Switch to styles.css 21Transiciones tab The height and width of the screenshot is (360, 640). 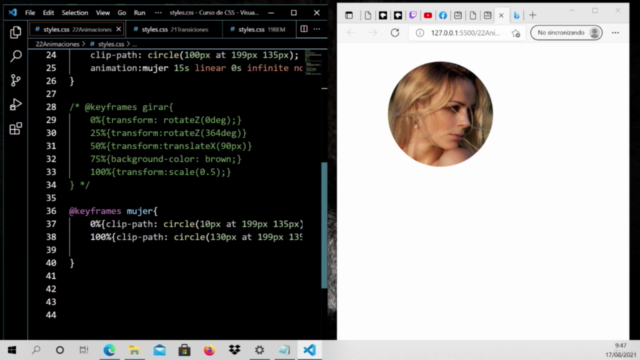(175, 29)
